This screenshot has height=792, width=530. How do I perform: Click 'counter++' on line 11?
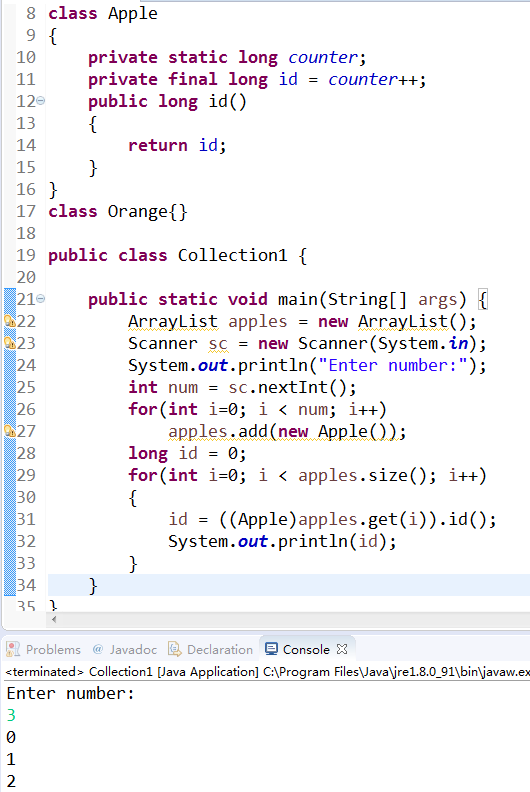pyautogui.click(x=373, y=80)
